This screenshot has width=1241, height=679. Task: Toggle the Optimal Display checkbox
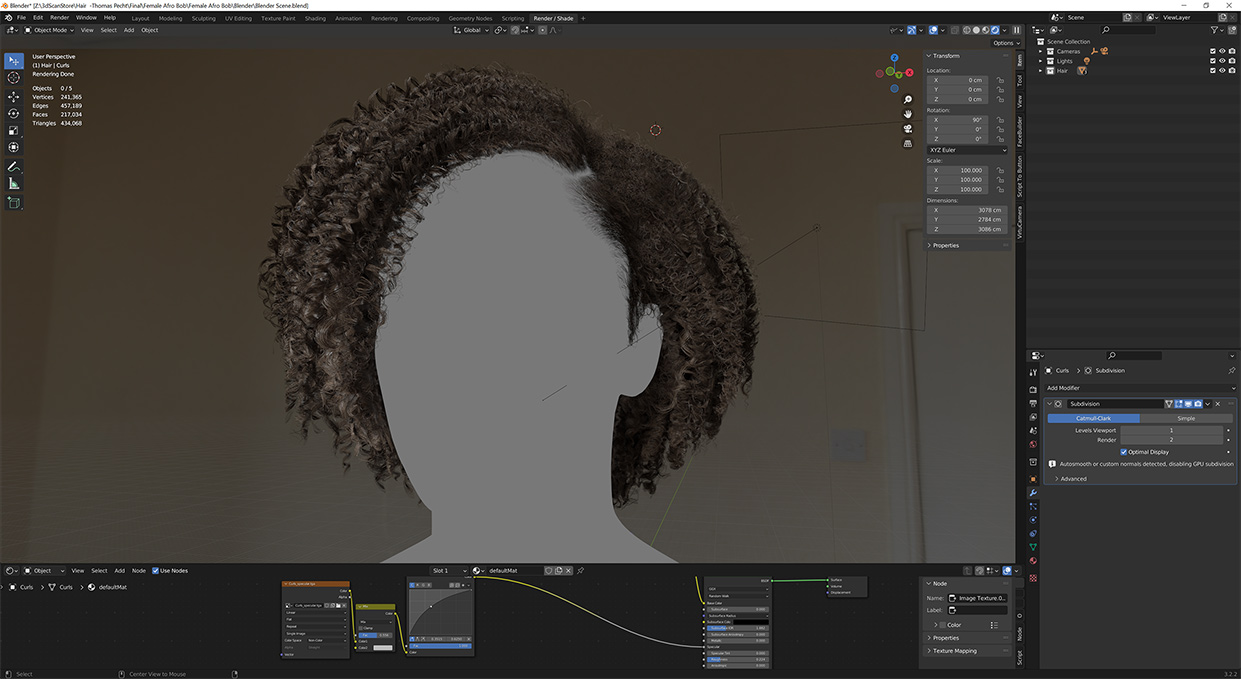point(1124,452)
